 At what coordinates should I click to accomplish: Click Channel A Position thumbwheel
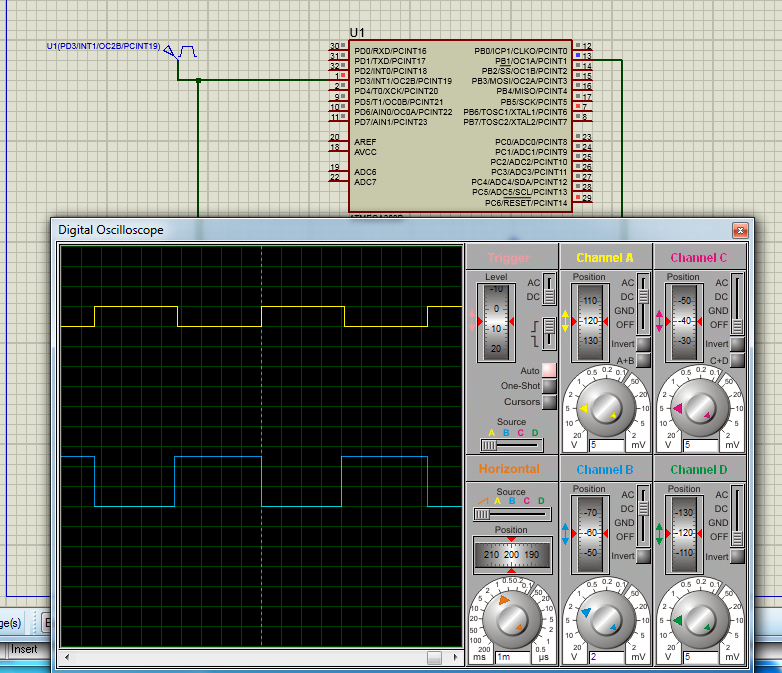[590, 322]
